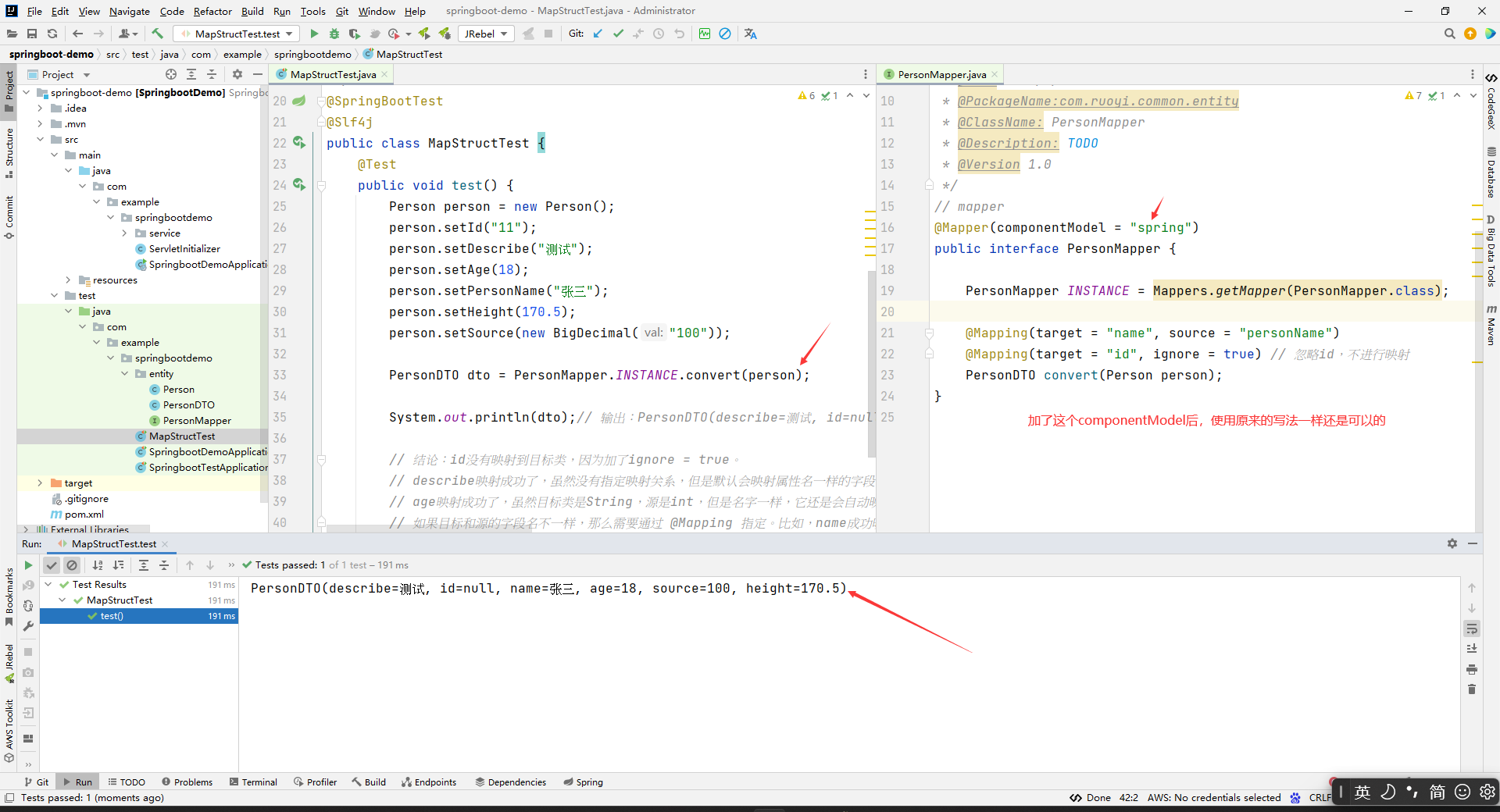Screen dimensions: 1500x812
Task: Toggle the Structure side tool window
Action: pos(9,153)
